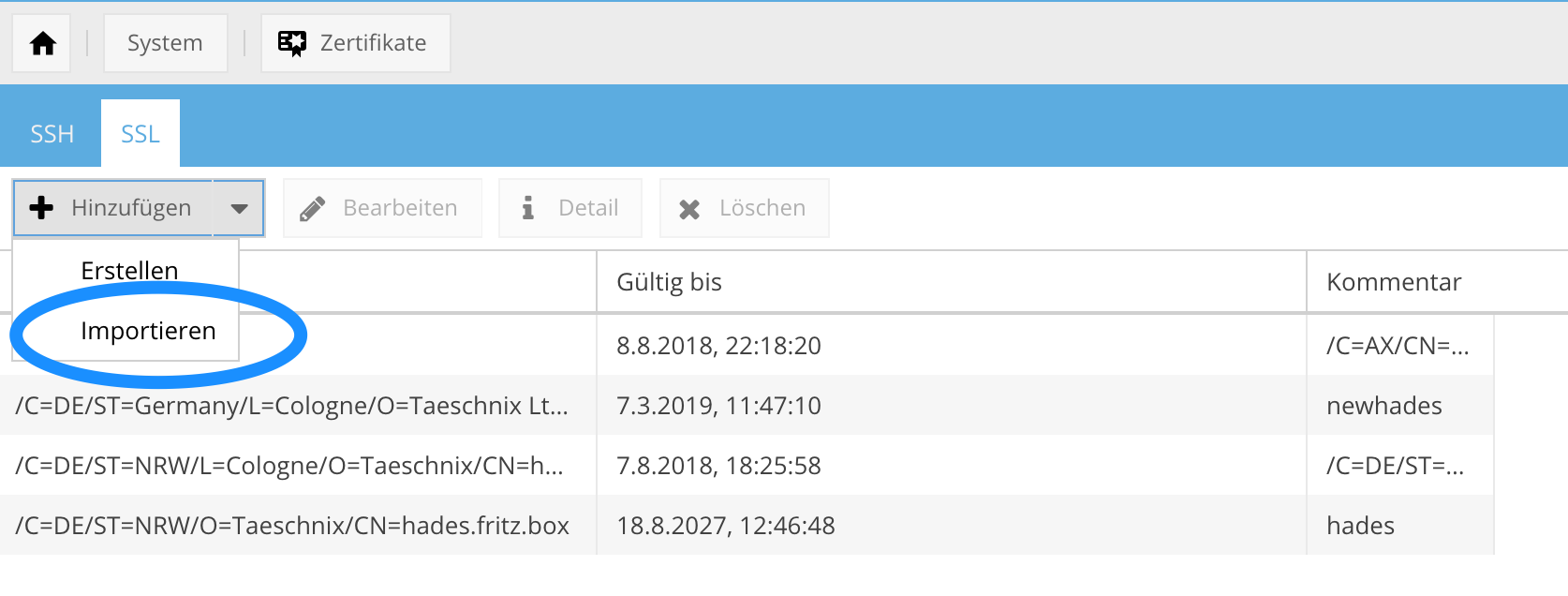Choose Importieren from the Hinzufügen menu

point(148,330)
